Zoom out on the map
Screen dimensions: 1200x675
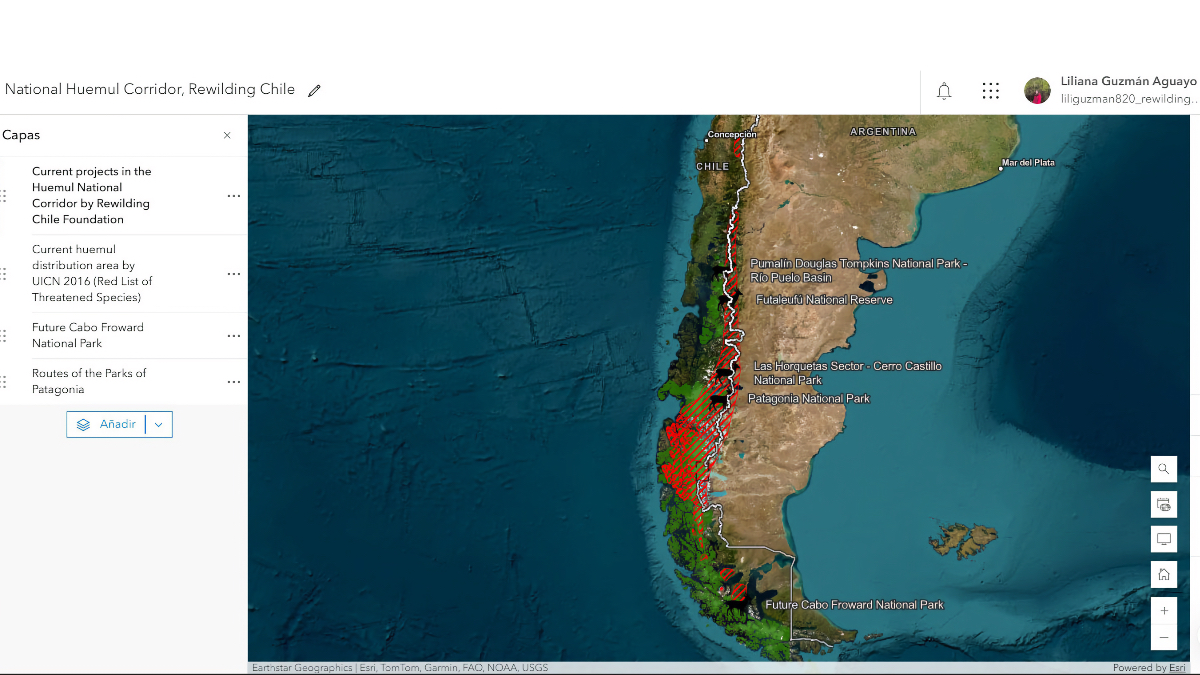[x=1163, y=636]
